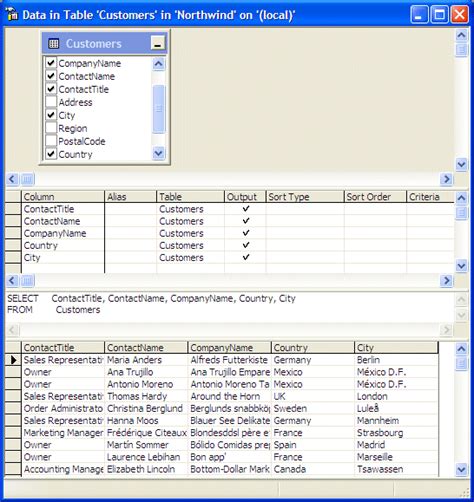Check the Region field checkbox
The width and height of the screenshot is (474, 502).
coord(51,128)
